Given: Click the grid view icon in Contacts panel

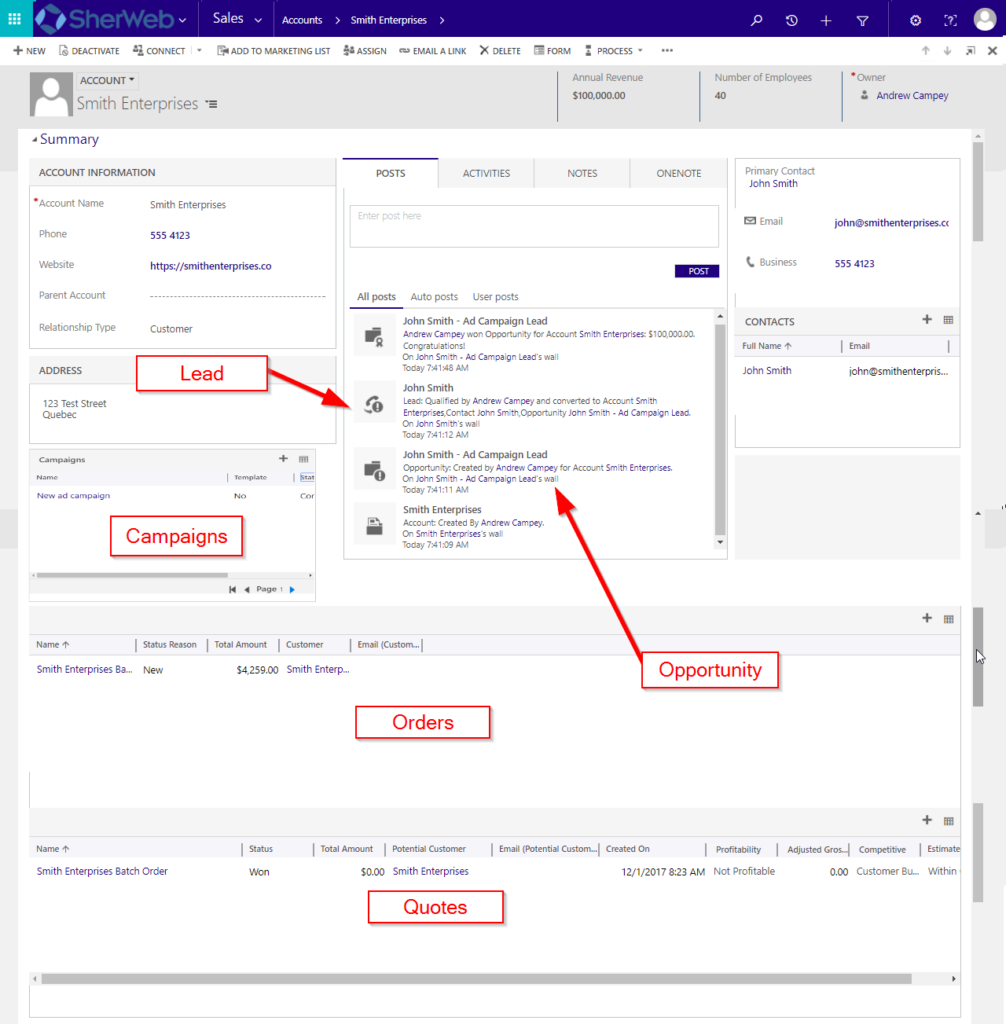Looking at the screenshot, I should pos(948,320).
